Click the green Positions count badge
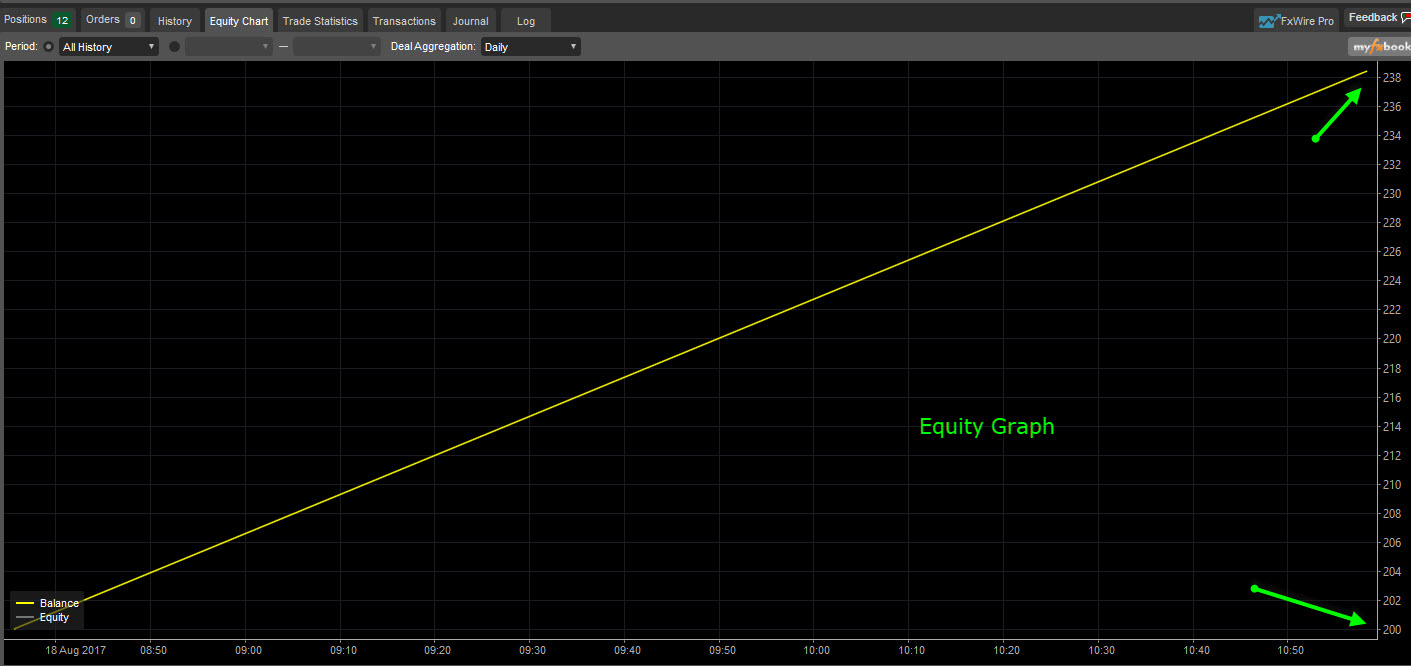The image size is (1411, 666). click(62, 20)
